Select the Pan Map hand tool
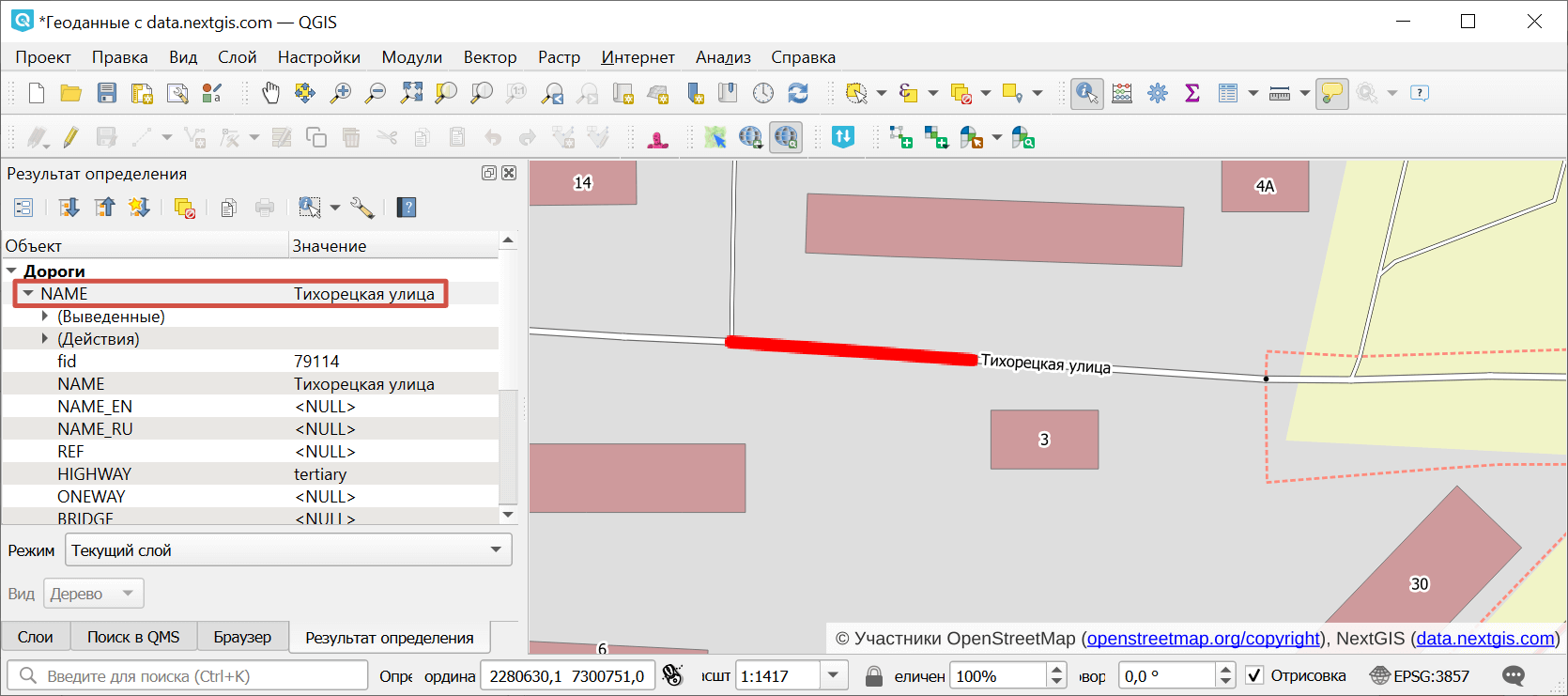Viewport: 1568px width, 696px height. pos(270,93)
